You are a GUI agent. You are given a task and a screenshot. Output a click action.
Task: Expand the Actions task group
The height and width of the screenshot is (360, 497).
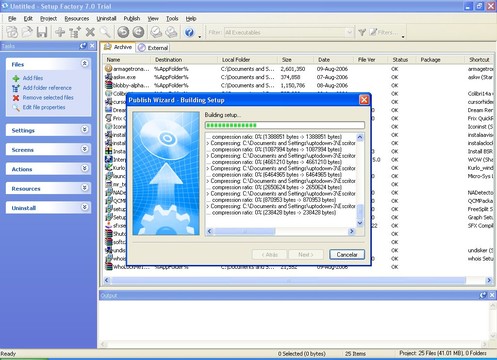coord(85,168)
